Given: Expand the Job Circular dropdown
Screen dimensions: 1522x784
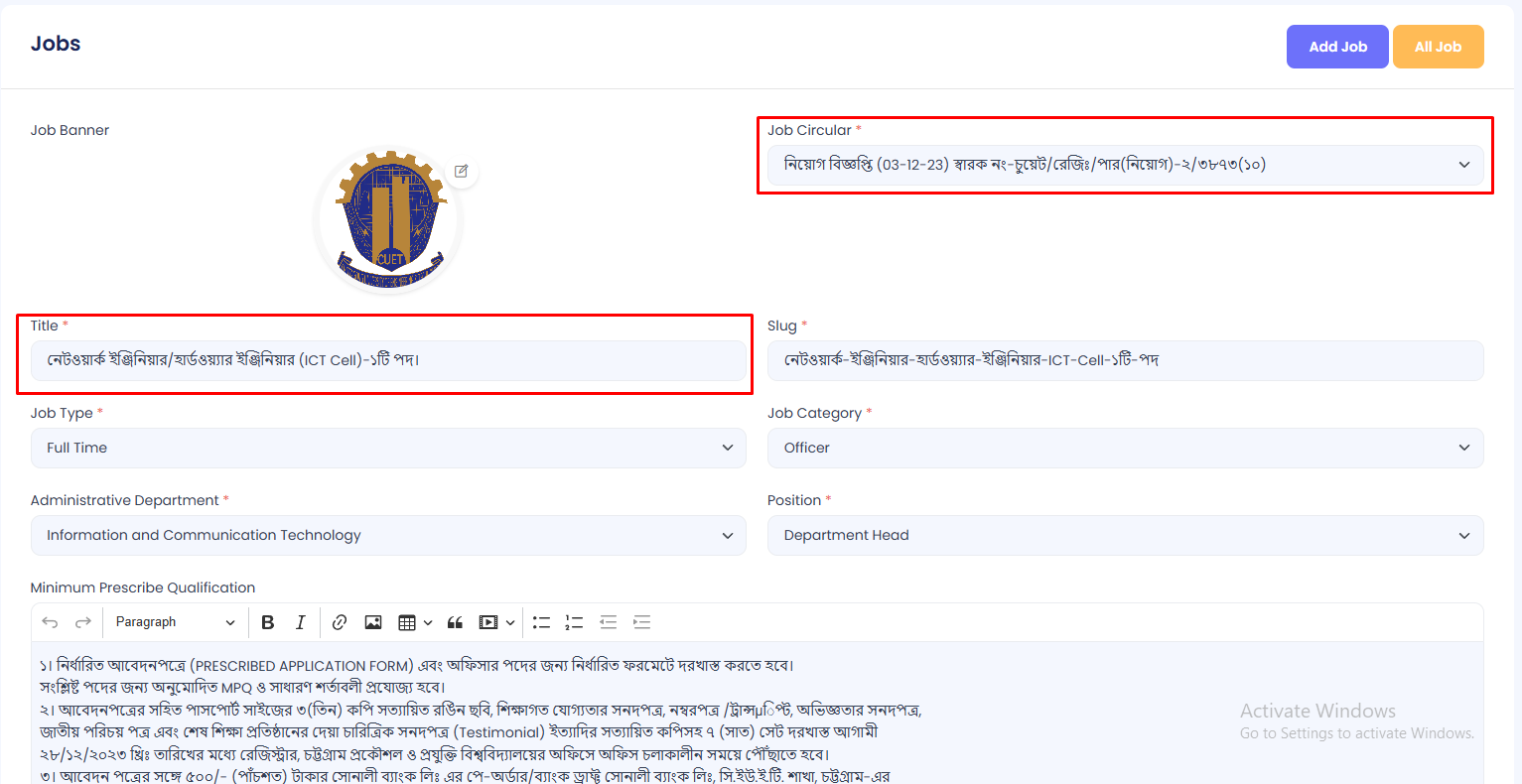Looking at the screenshot, I should pos(1125,165).
